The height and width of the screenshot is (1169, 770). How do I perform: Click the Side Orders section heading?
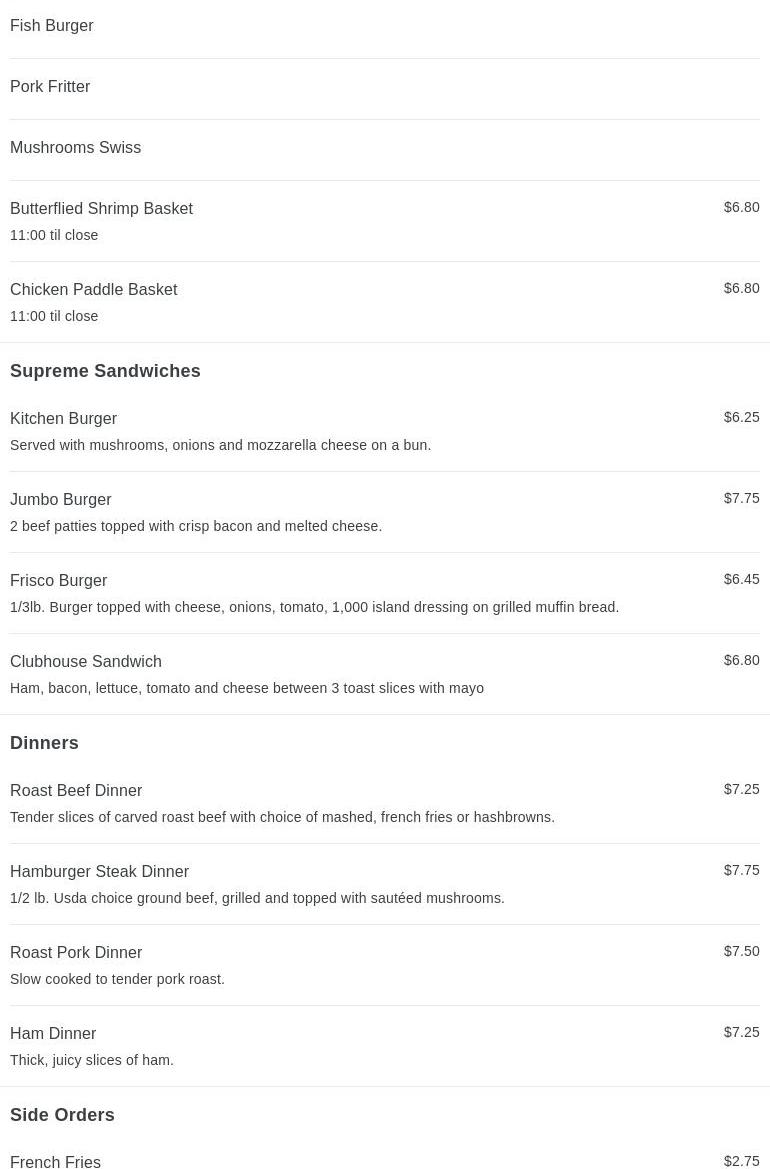62,1115
